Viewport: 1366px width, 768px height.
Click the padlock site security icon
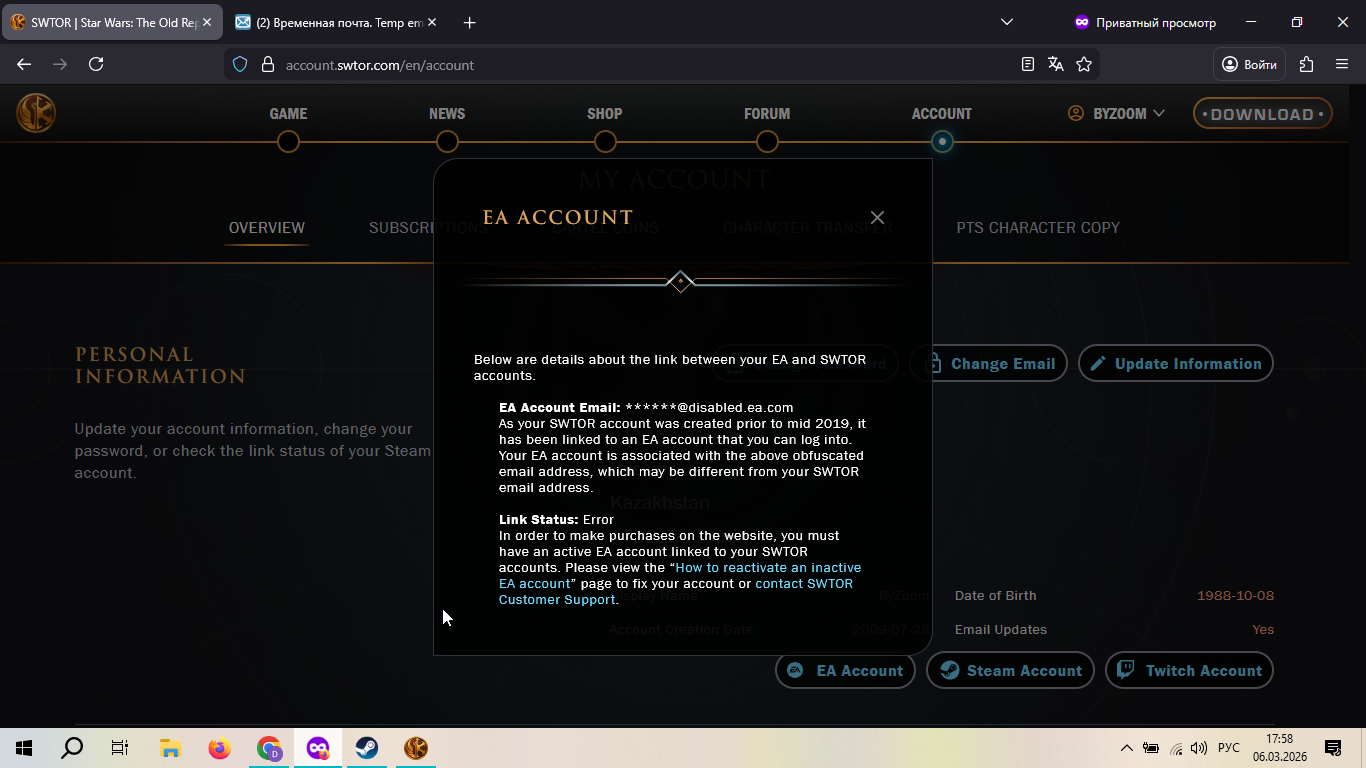click(267, 64)
